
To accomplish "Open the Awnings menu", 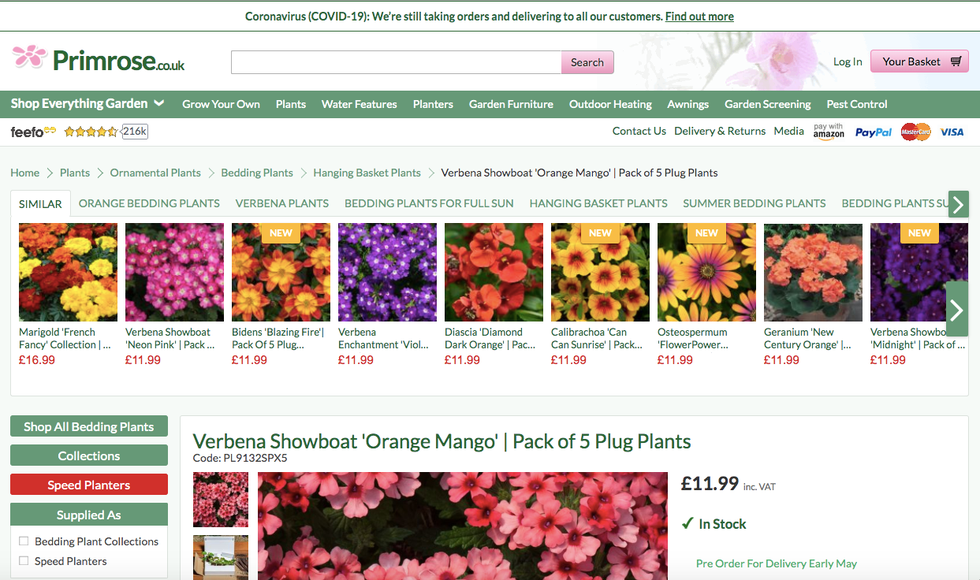I will click(x=688, y=104).
